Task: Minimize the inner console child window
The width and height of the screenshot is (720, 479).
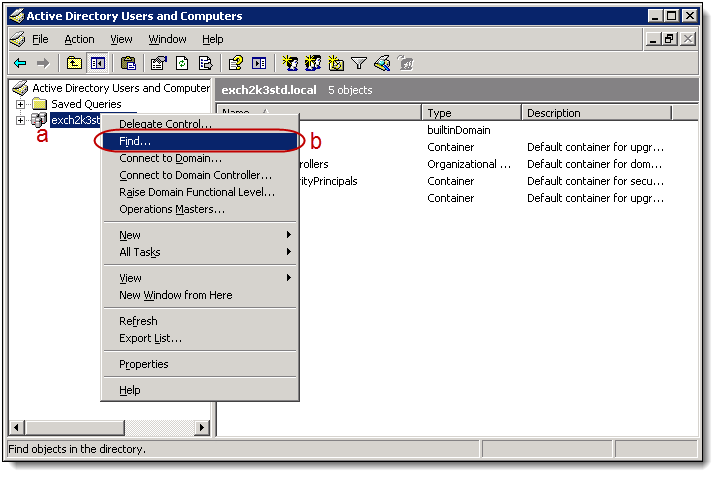Action: 652,39
